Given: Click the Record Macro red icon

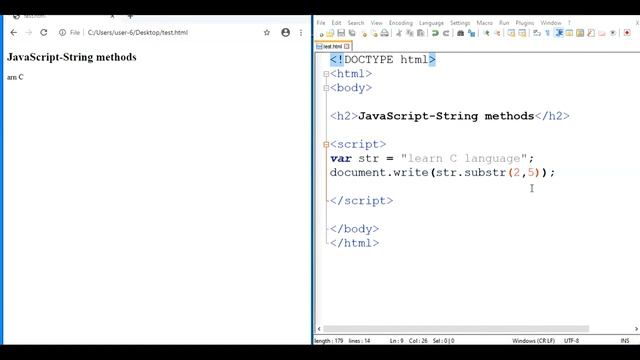Looking at the screenshot, I should pyautogui.click(x=627, y=33).
